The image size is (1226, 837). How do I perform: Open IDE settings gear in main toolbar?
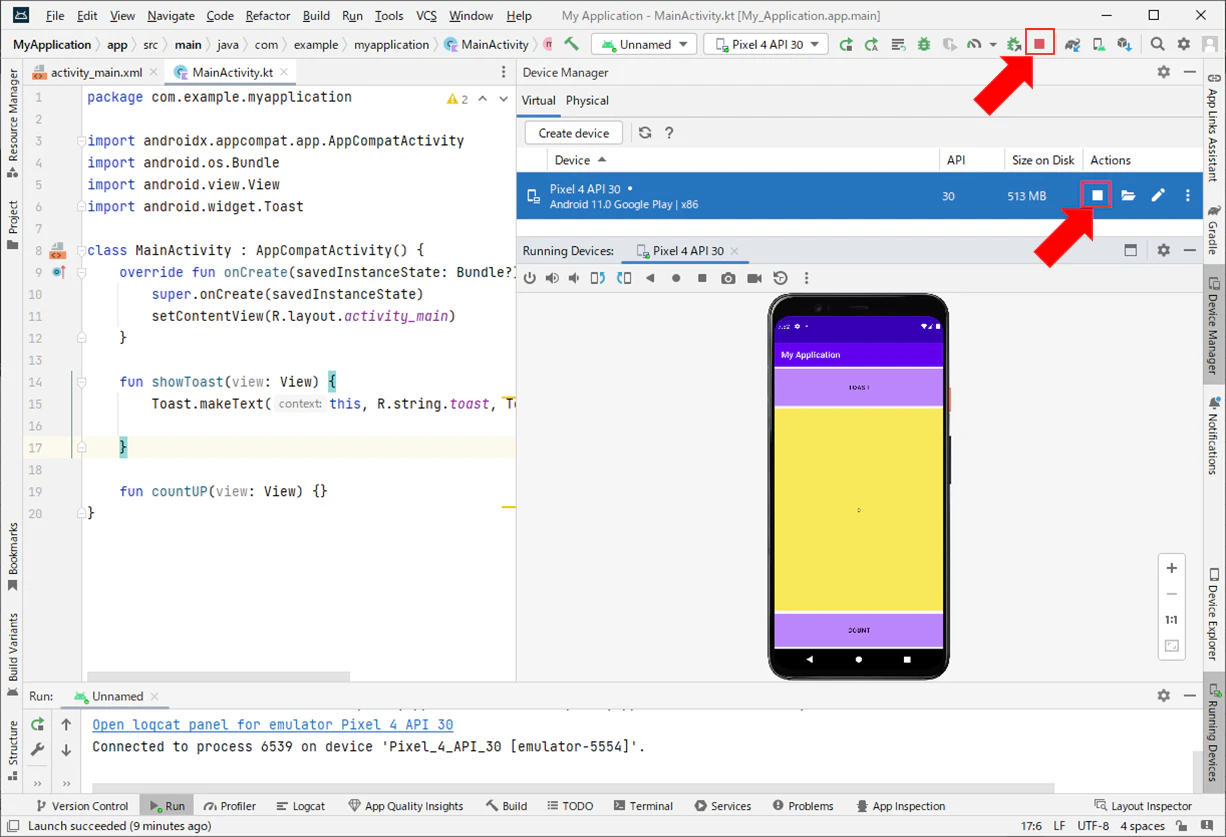click(x=1183, y=44)
